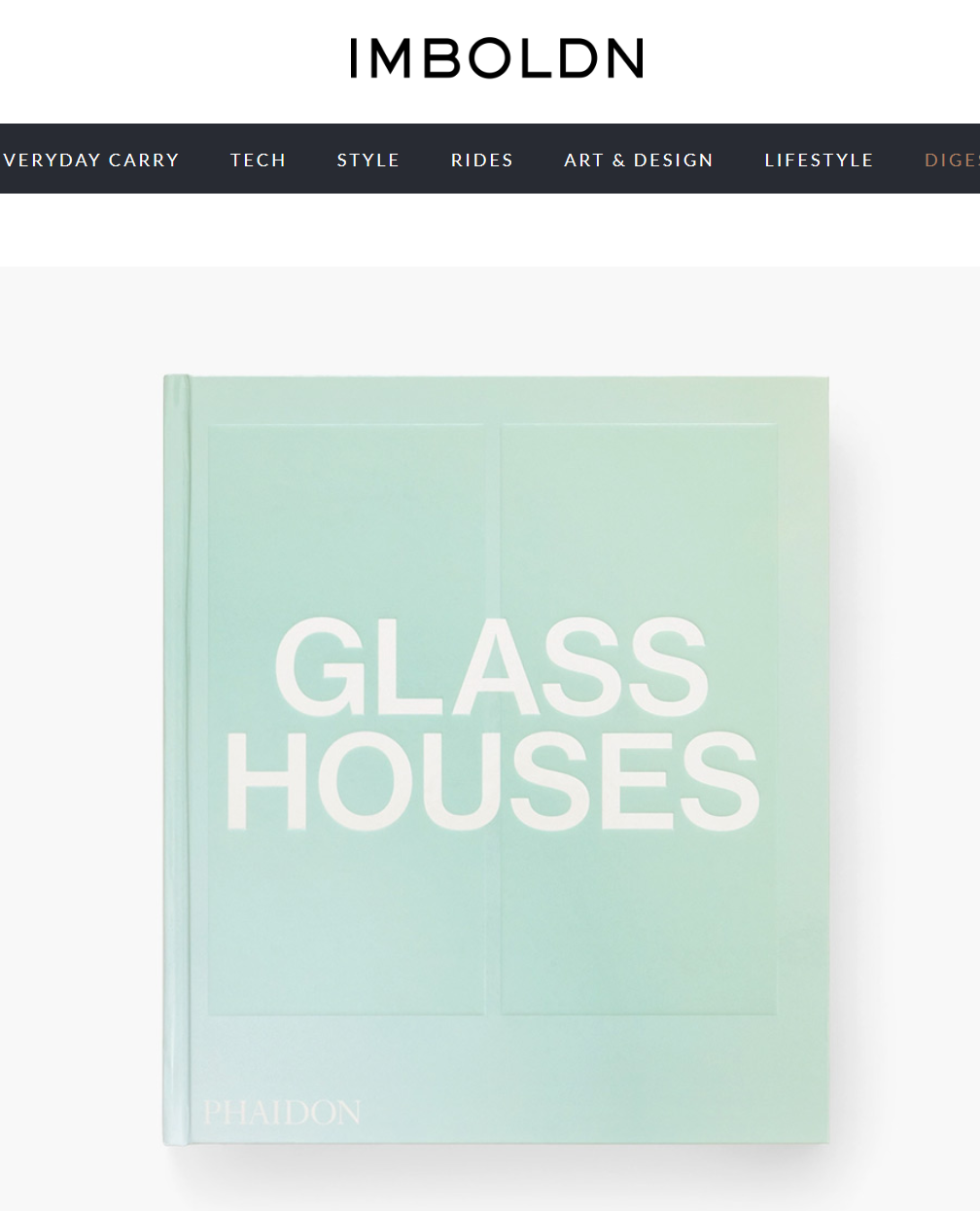This screenshot has height=1211, width=980.
Task: Go to the Tech section
Action: pos(258,160)
